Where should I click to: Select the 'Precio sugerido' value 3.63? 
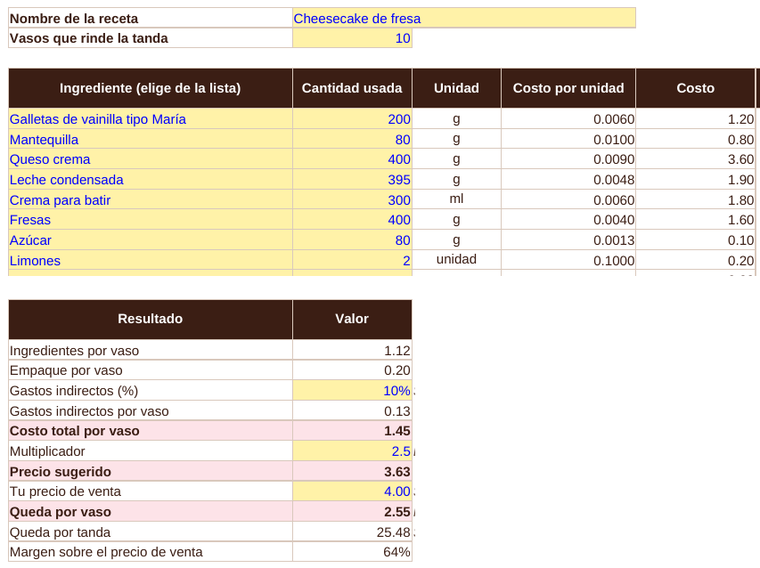tap(352, 471)
